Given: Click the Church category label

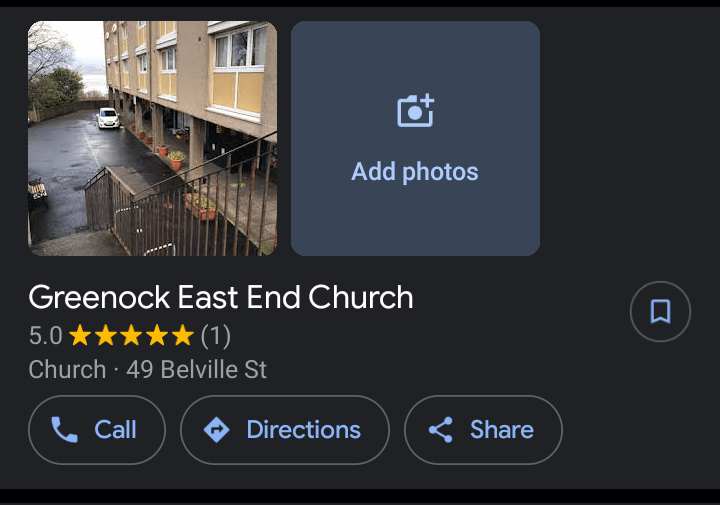Looking at the screenshot, I should pyautogui.click(x=68, y=370).
